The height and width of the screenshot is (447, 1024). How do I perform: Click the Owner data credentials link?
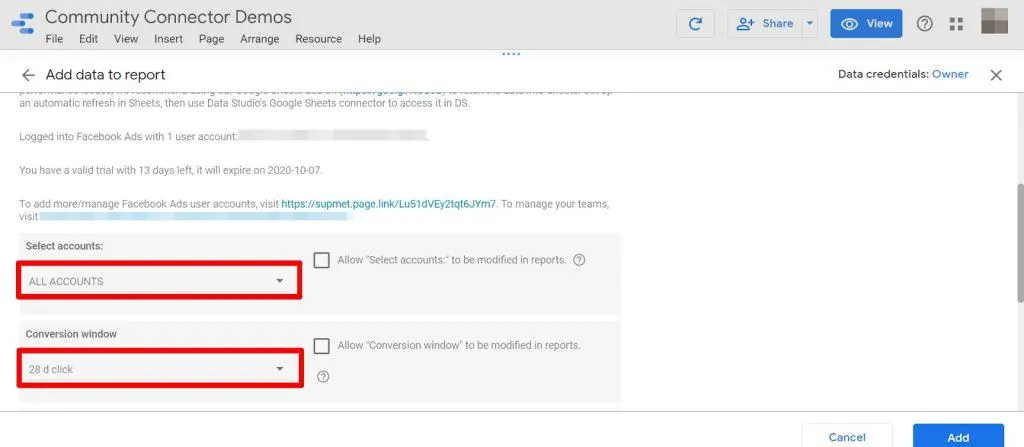tap(950, 74)
